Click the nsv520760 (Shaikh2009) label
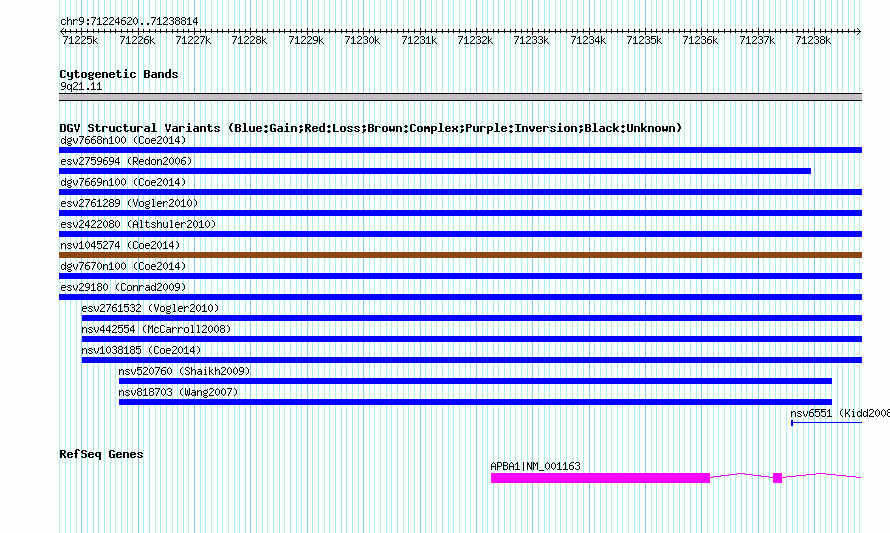890x533 pixels. click(x=184, y=371)
